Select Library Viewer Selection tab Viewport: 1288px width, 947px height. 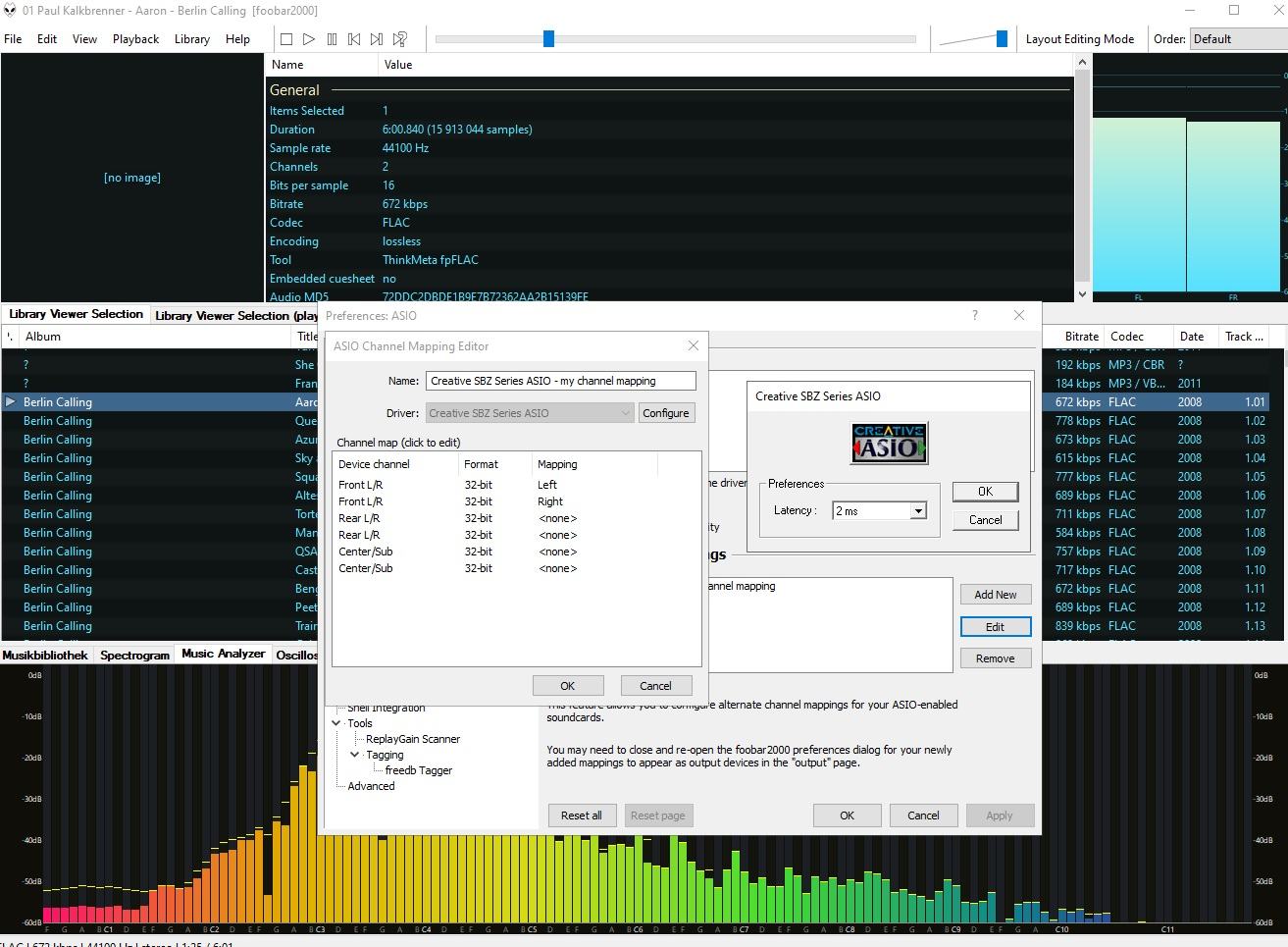point(76,314)
